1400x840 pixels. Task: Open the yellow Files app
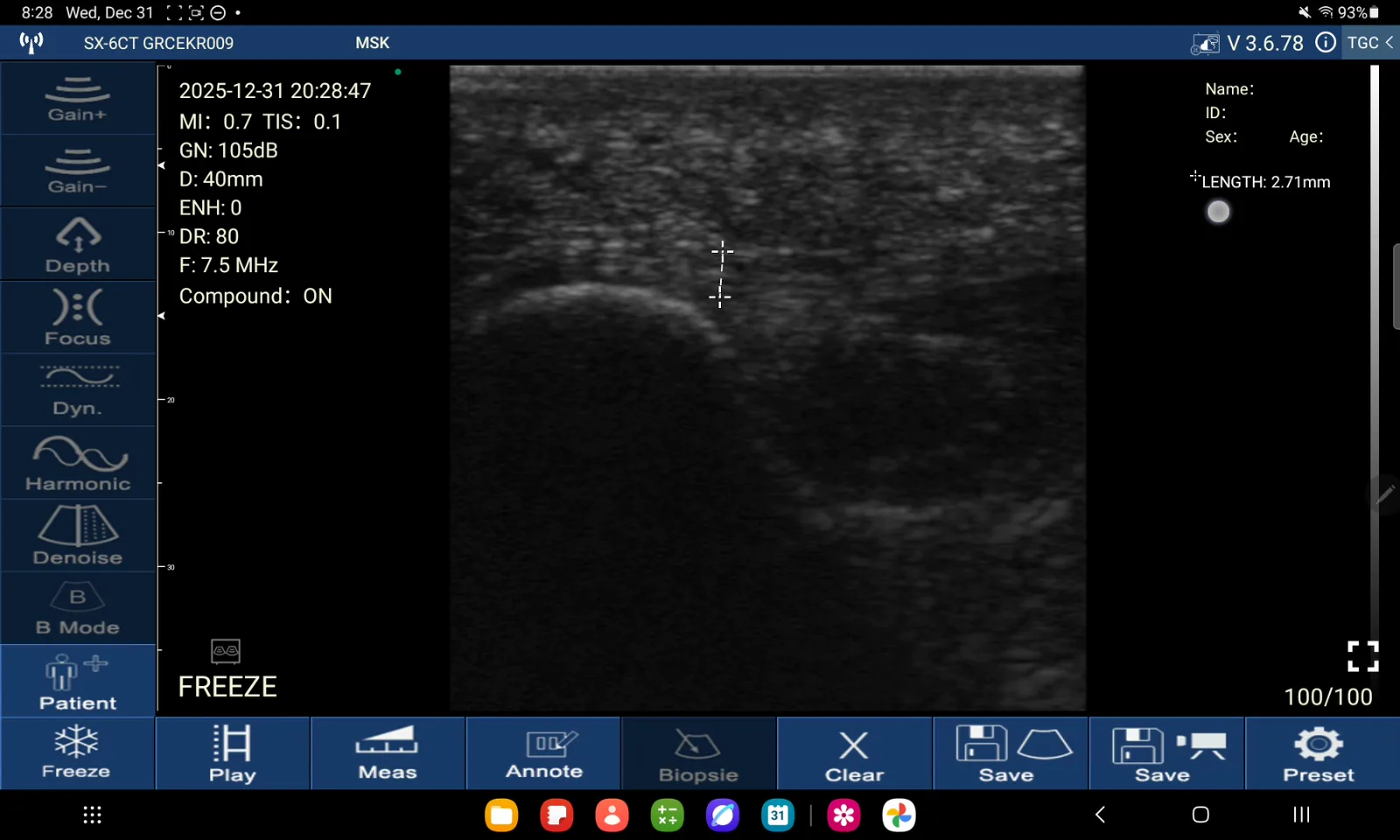tap(501, 815)
